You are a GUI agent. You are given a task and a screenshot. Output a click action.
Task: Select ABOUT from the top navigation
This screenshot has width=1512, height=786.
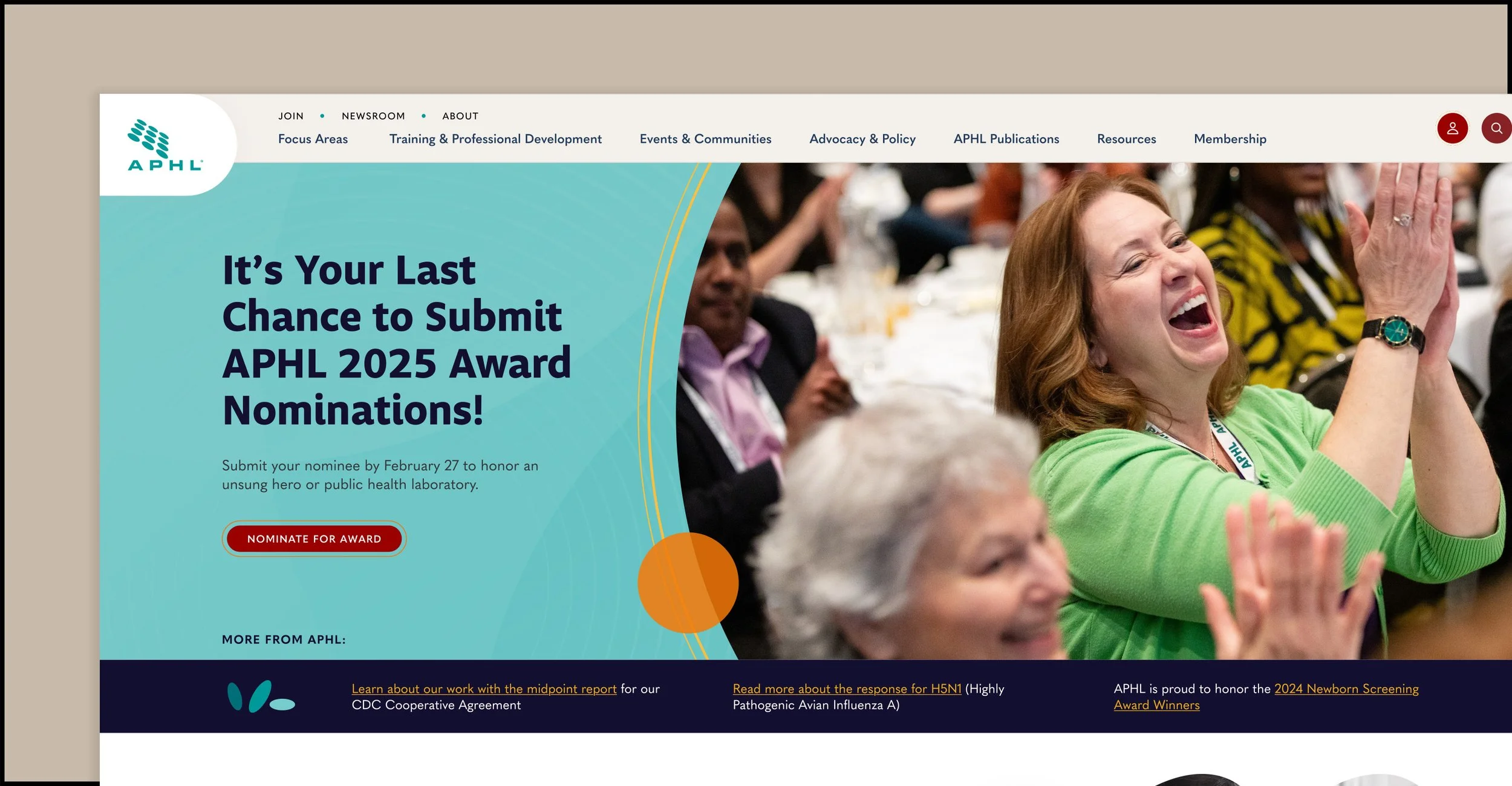pos(460,116)
